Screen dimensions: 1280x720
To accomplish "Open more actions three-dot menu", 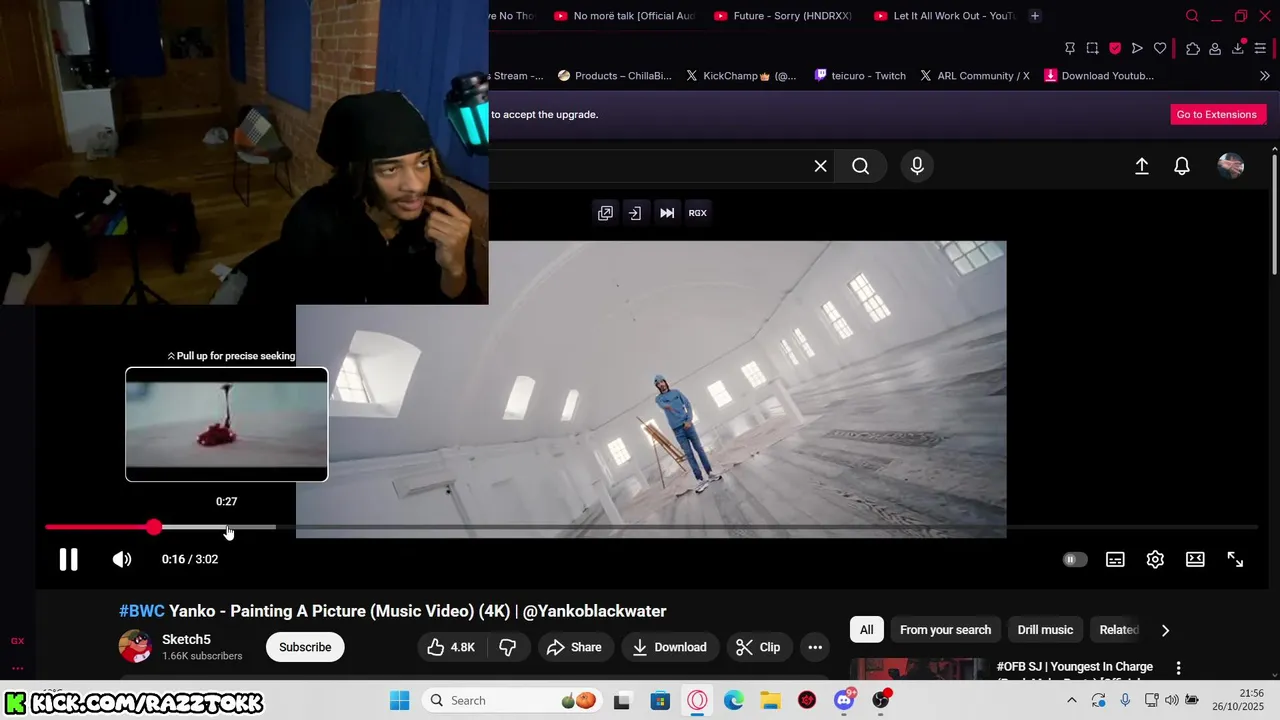I will click(815, 647).
